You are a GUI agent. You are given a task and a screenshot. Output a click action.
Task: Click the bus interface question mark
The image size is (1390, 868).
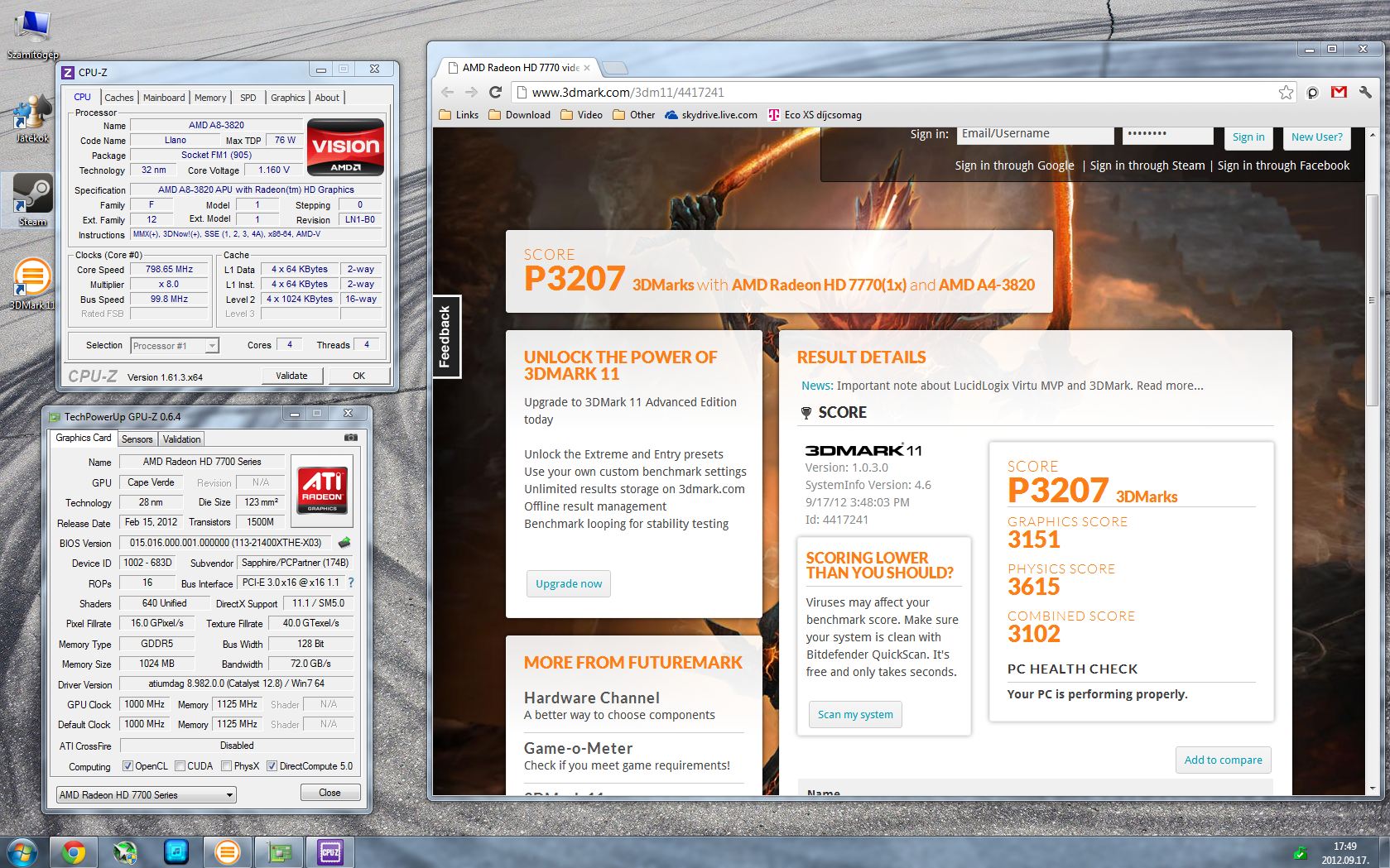tap(351, 583)
